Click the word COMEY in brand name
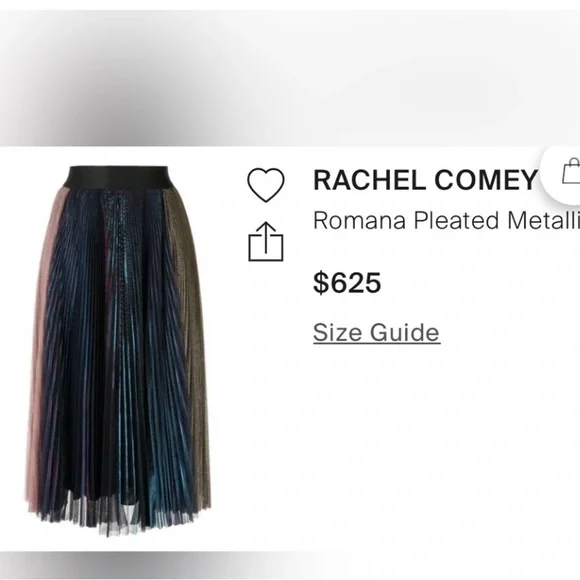The image size is (580, 580). click(x=486, y=180)
